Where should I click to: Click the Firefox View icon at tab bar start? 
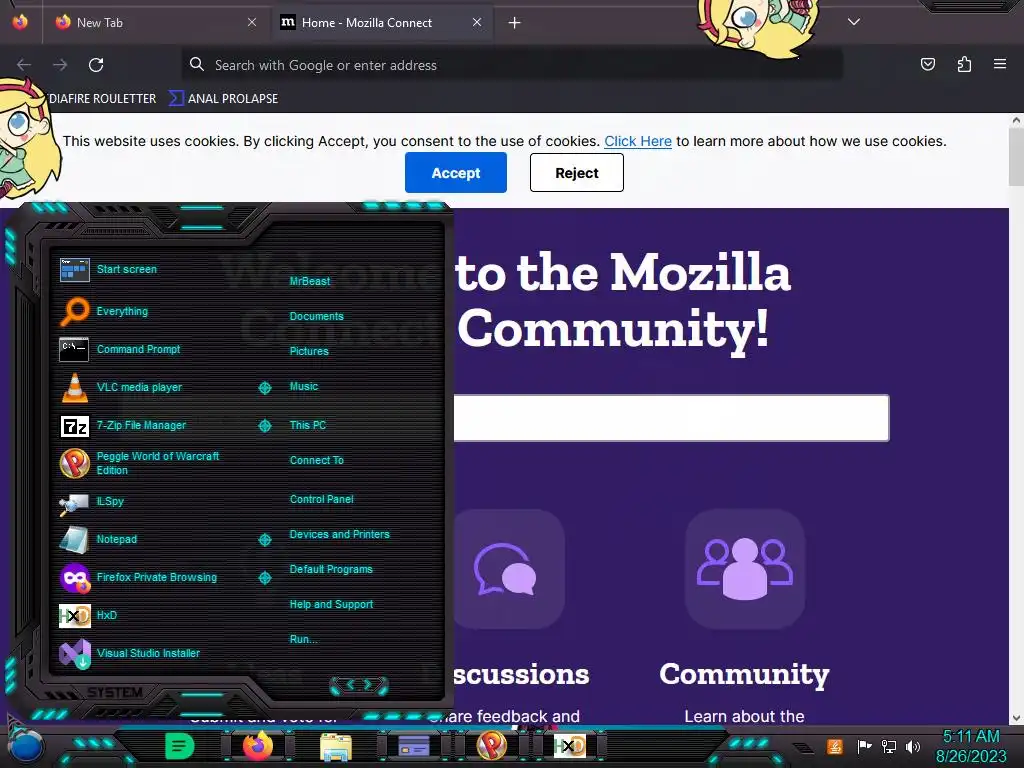pyautogui.click(x=20, y=22)
